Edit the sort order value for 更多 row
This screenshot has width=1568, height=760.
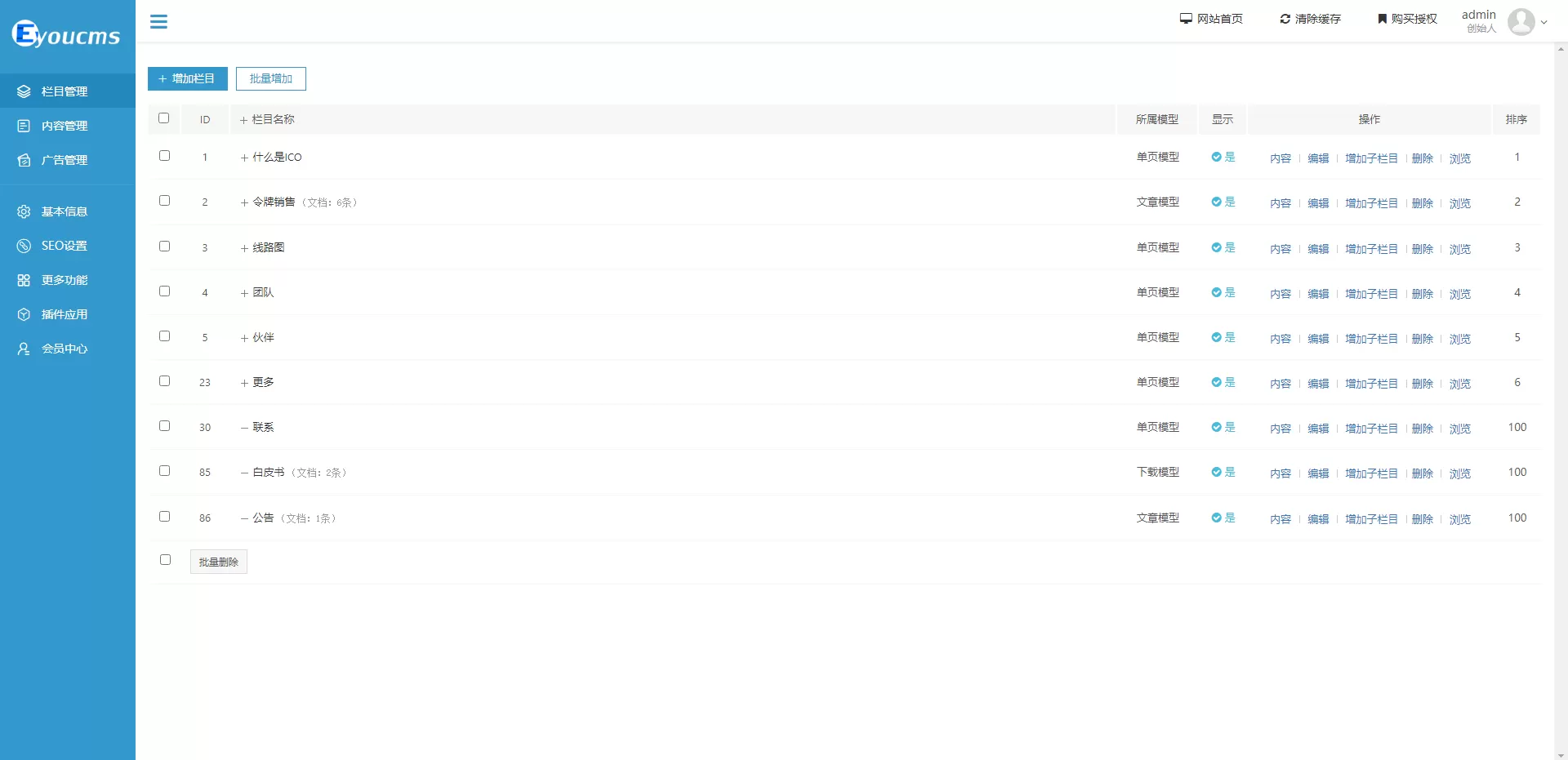(1517, 382)
